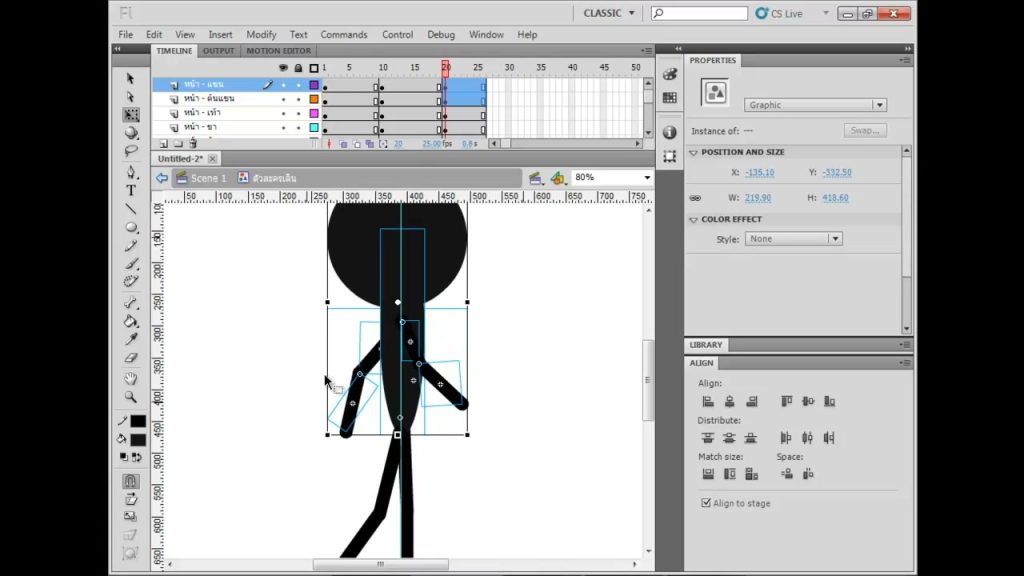The height and width of the screenshot is (576, 1024).
Task: Open the 80% zoom level dropdown
Action: click(612, 177)
